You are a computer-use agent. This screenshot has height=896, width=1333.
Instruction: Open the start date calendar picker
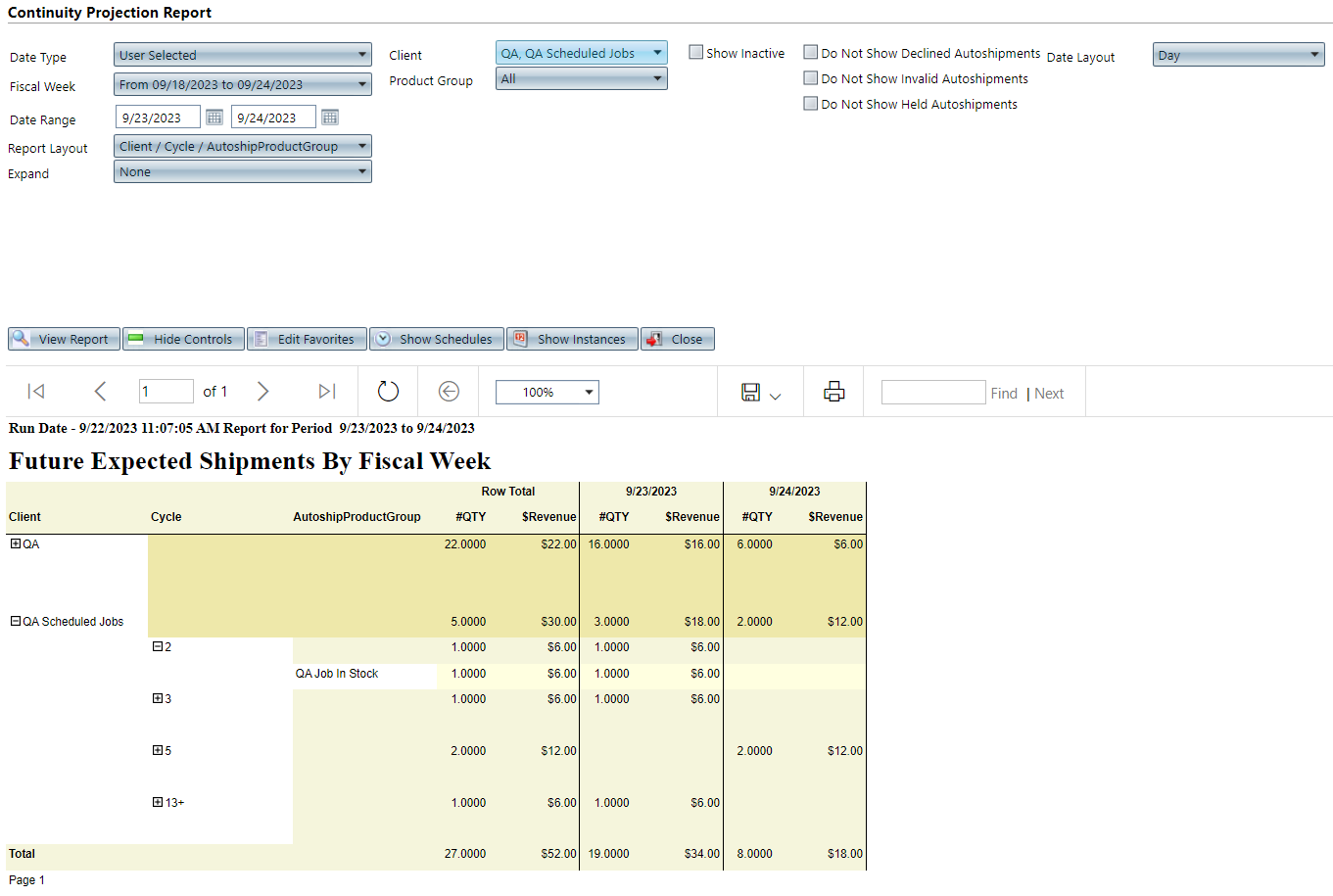214,118
